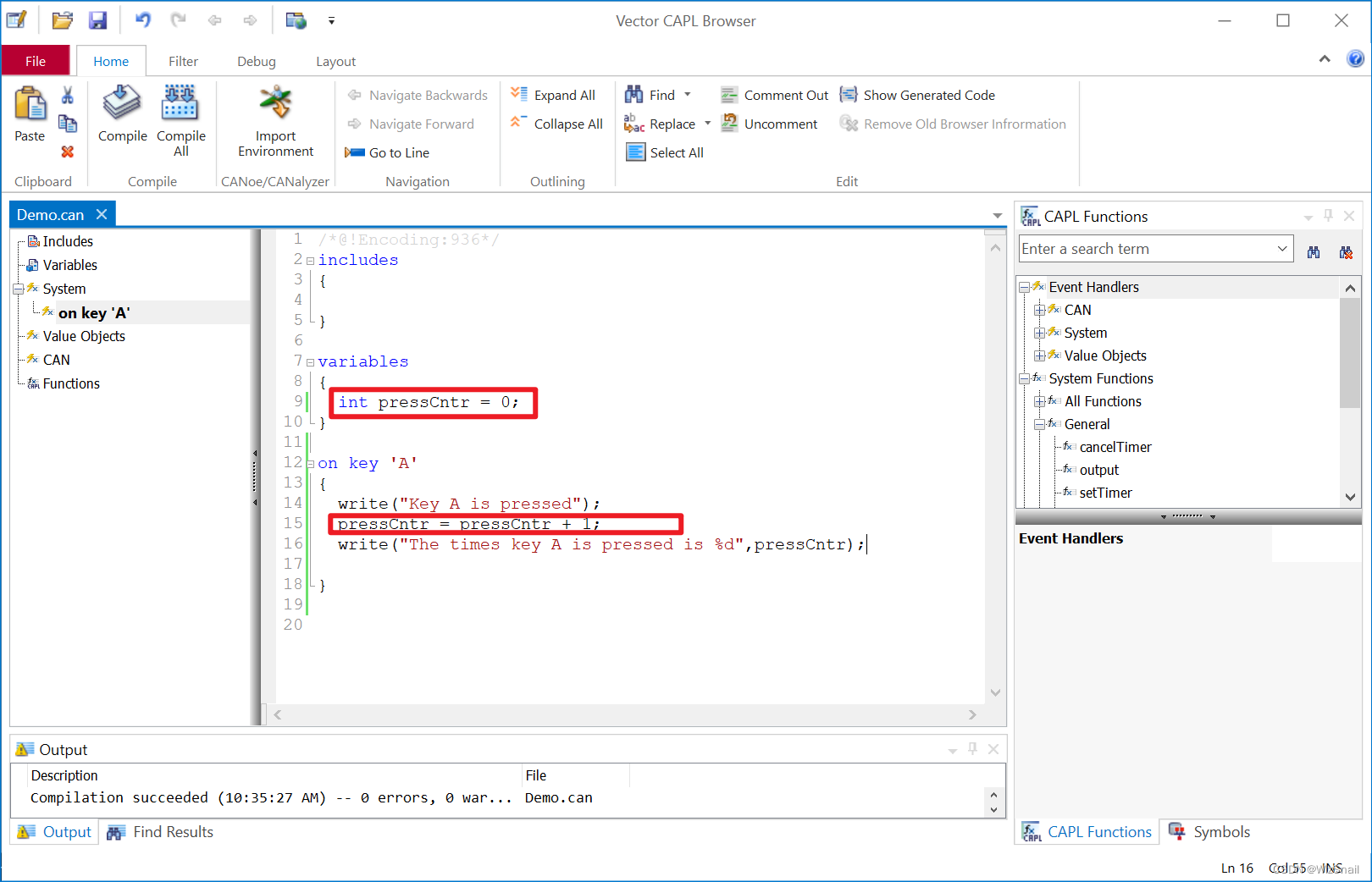Open the quick access toolbar customize dropdown

click(331, 20)
